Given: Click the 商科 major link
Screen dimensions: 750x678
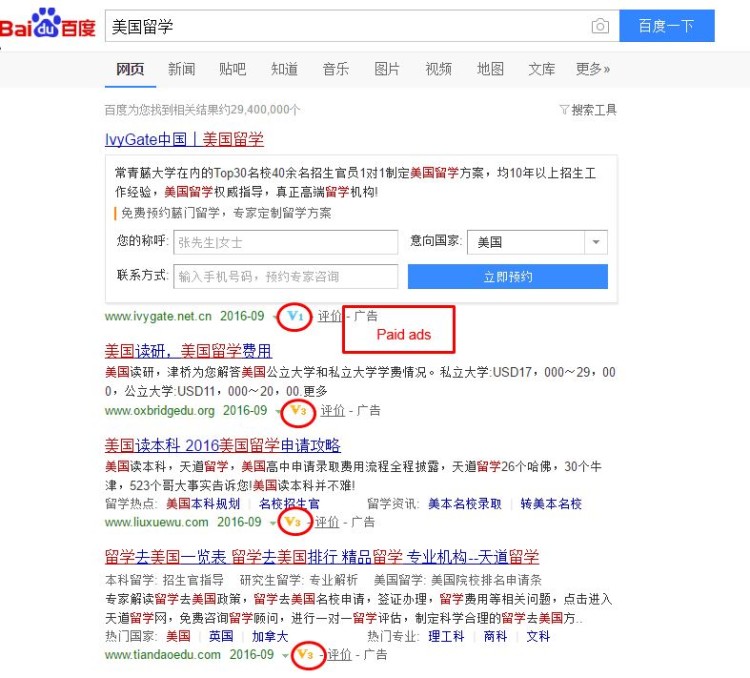Looking at the screenshot, I should click(495, 636).
